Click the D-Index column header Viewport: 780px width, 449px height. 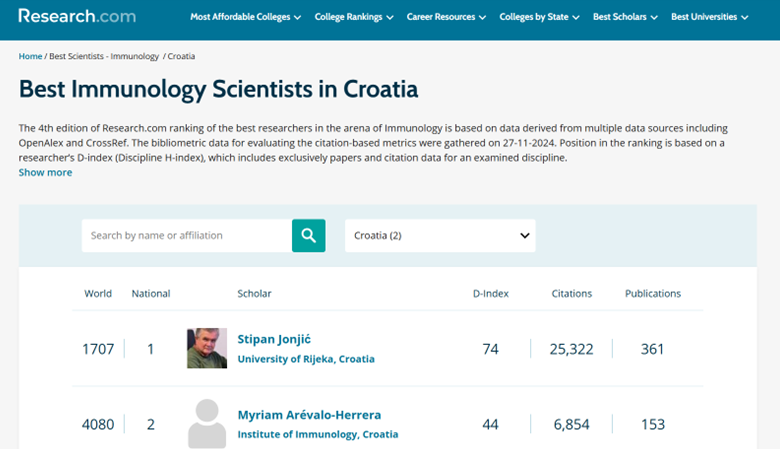[x=490, y=293]
